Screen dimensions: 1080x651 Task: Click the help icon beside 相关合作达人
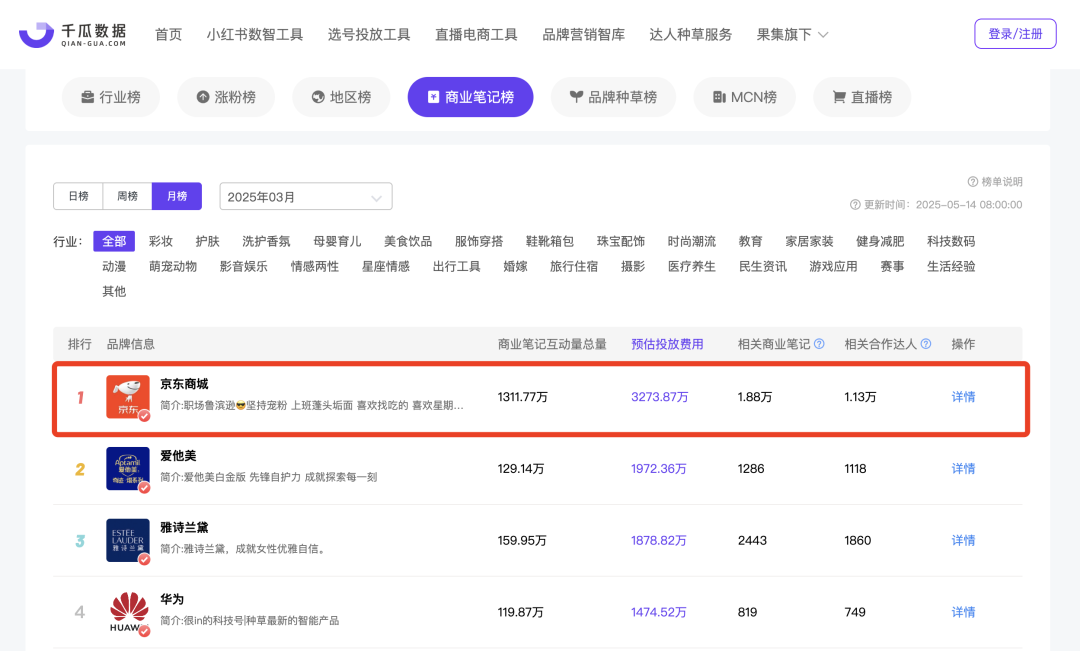click(x=925, y=344)
